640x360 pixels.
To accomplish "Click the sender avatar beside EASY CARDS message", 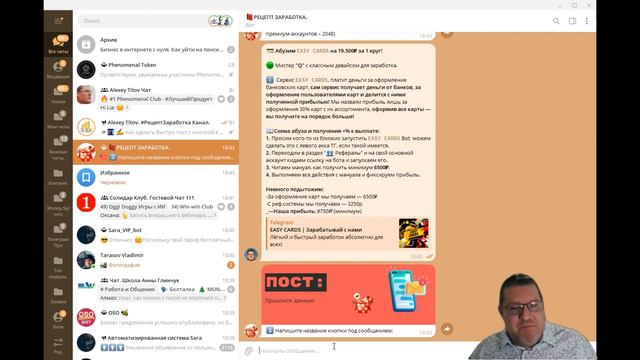I will click(251, 254).
